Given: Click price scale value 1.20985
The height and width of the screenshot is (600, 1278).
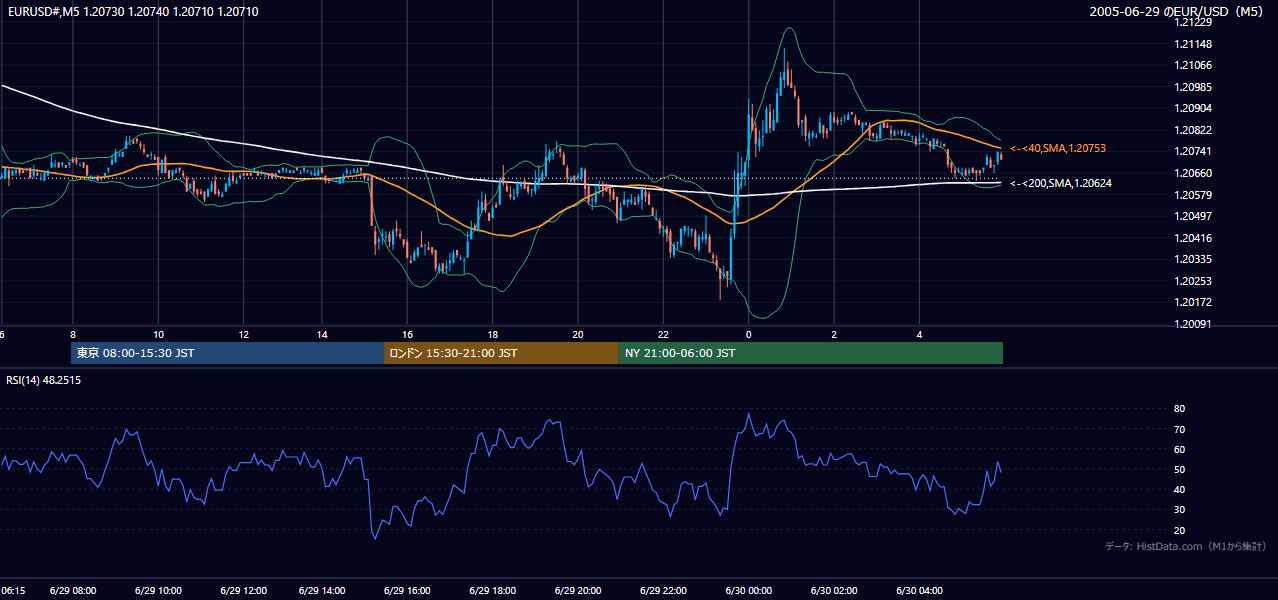Looking at the screenshot, I should [x=1192, y=87].
